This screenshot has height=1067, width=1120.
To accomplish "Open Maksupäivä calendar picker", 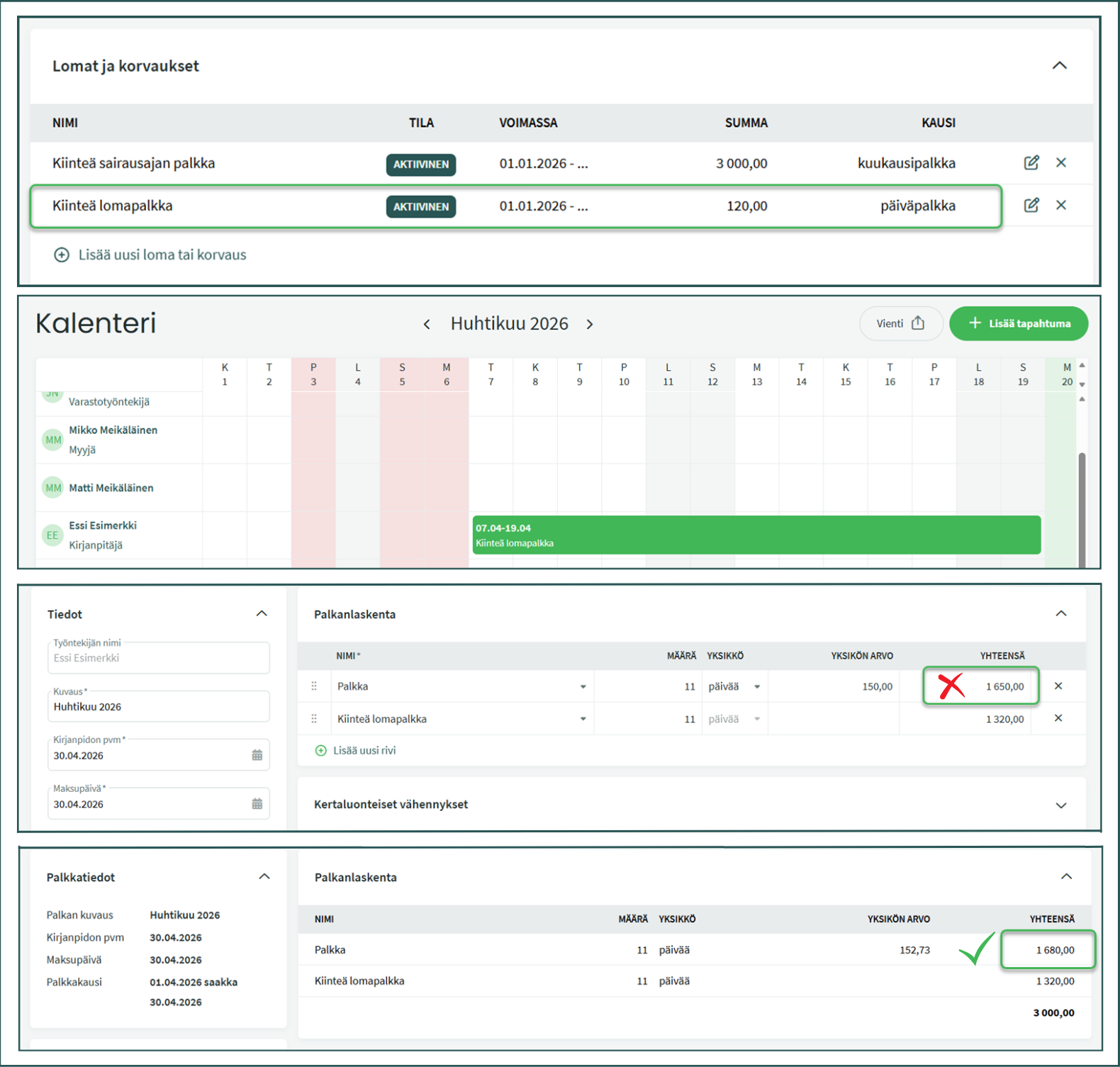I will (x=257, y=804).
